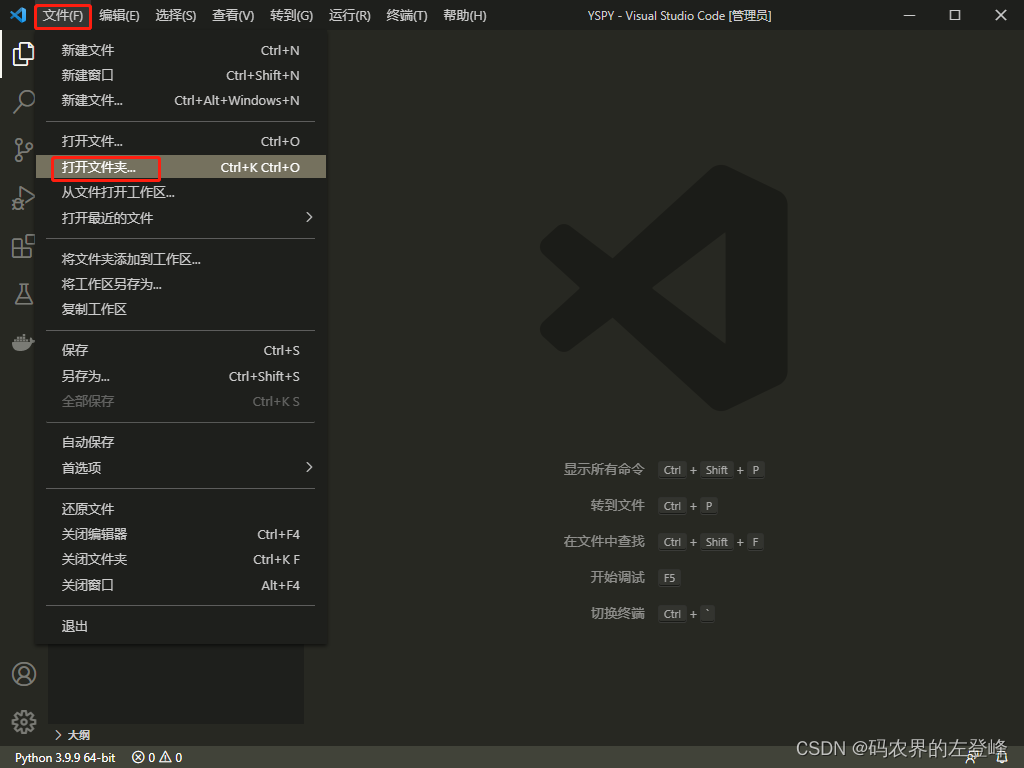Open the 编辑(E) menu

pyautogui.click(x=120, y=15)
